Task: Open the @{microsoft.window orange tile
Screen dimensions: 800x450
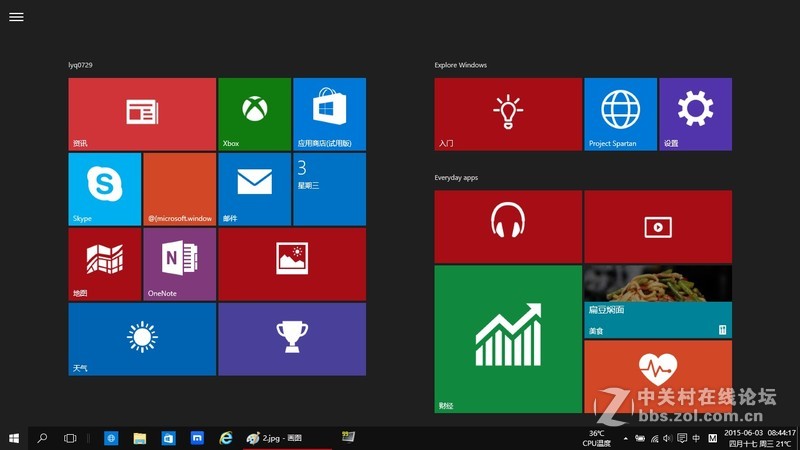Action: (180, 189)
